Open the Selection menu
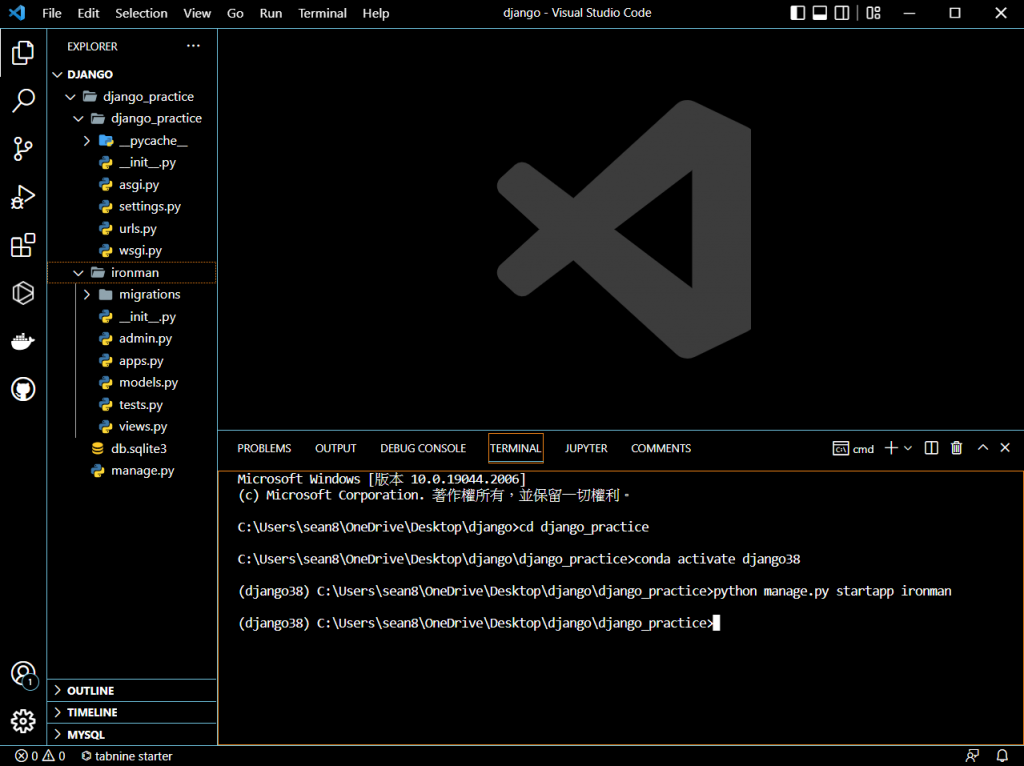Viewport: 1024px width, 766px height. pos(141,13)
